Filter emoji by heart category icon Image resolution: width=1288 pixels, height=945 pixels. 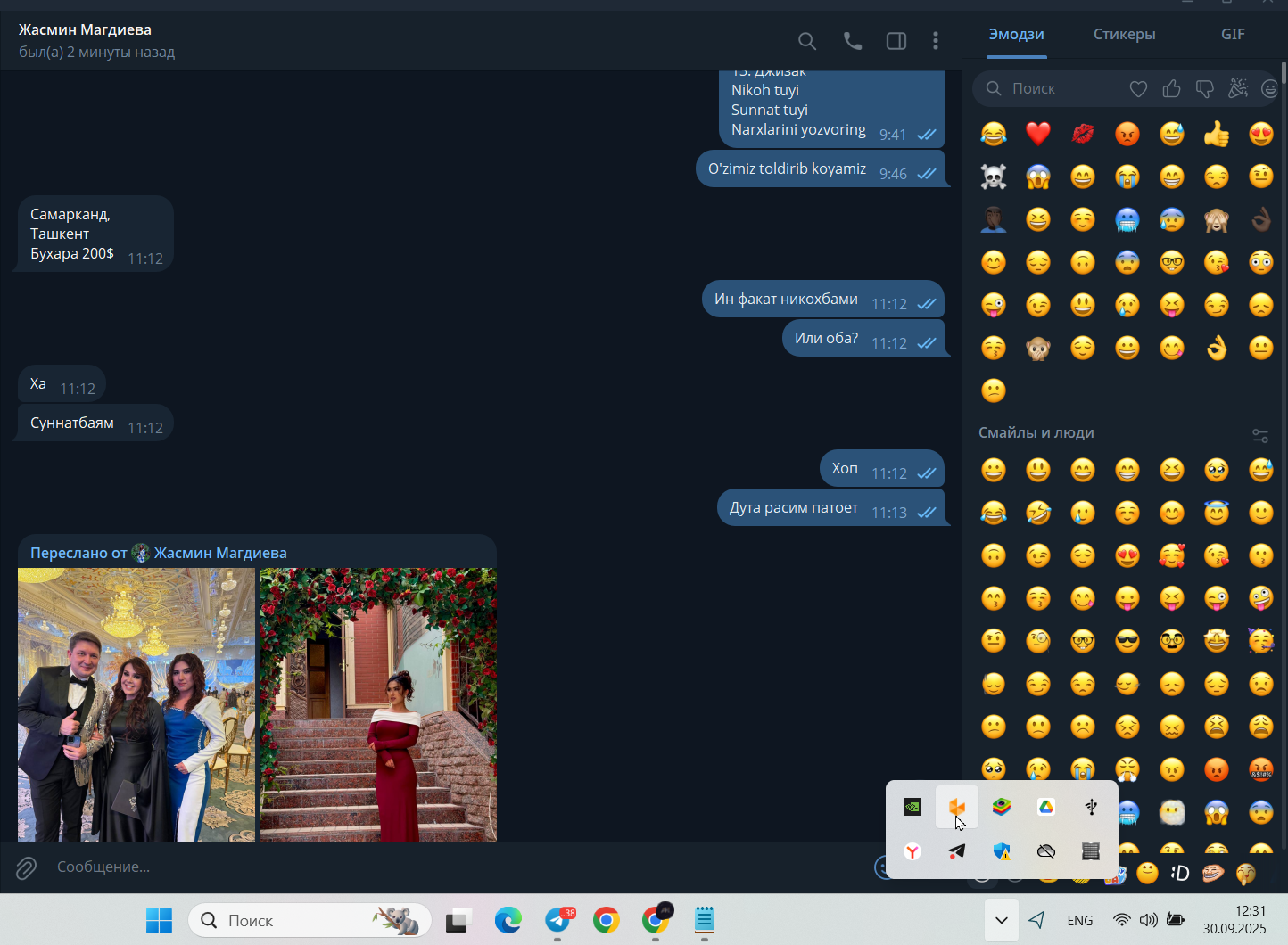[x=1138, y=88]
